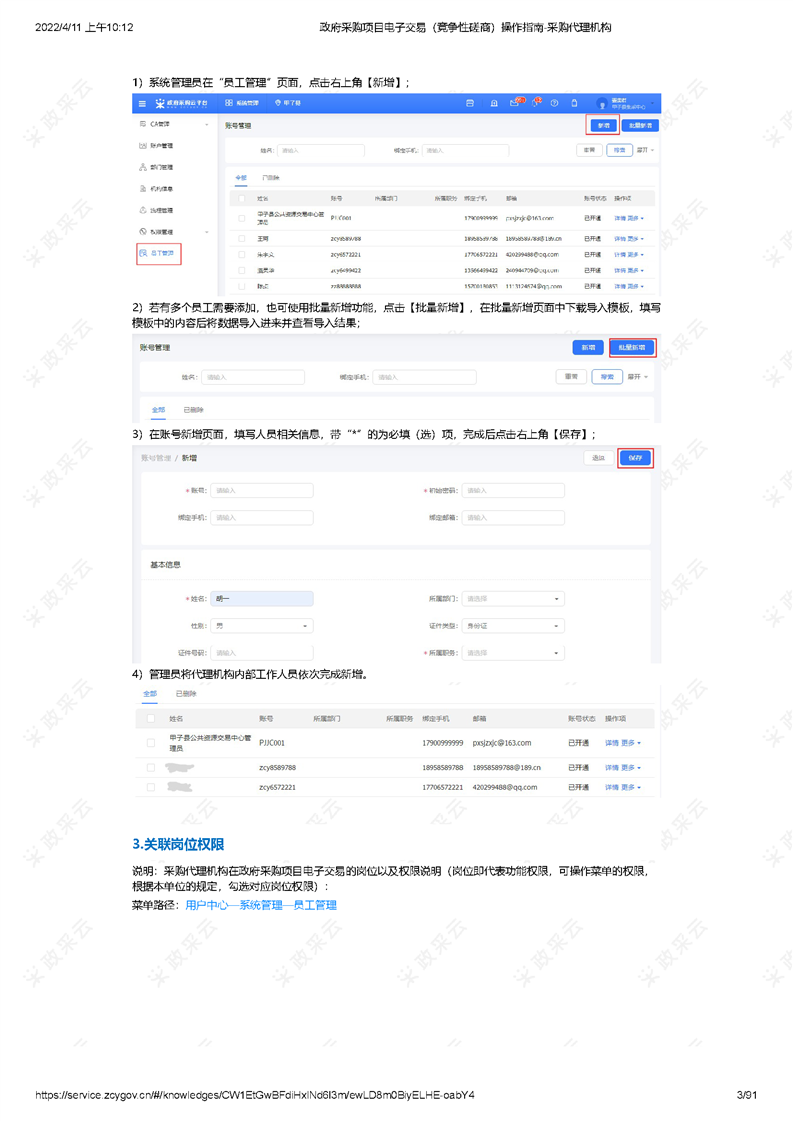Screen dimensions: 793x1121
Task: Click the 系统管理 grid icon in header
Action: 229,103
